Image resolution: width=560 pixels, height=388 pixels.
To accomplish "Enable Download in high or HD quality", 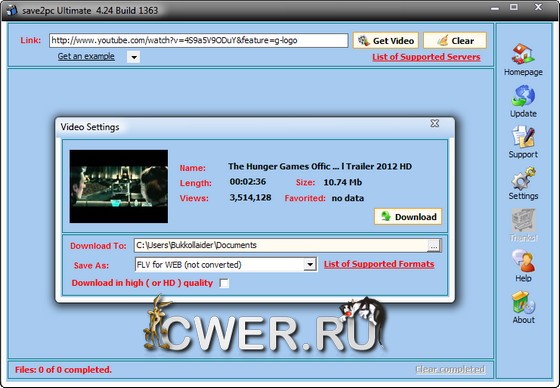I will (x=224, y=283).
